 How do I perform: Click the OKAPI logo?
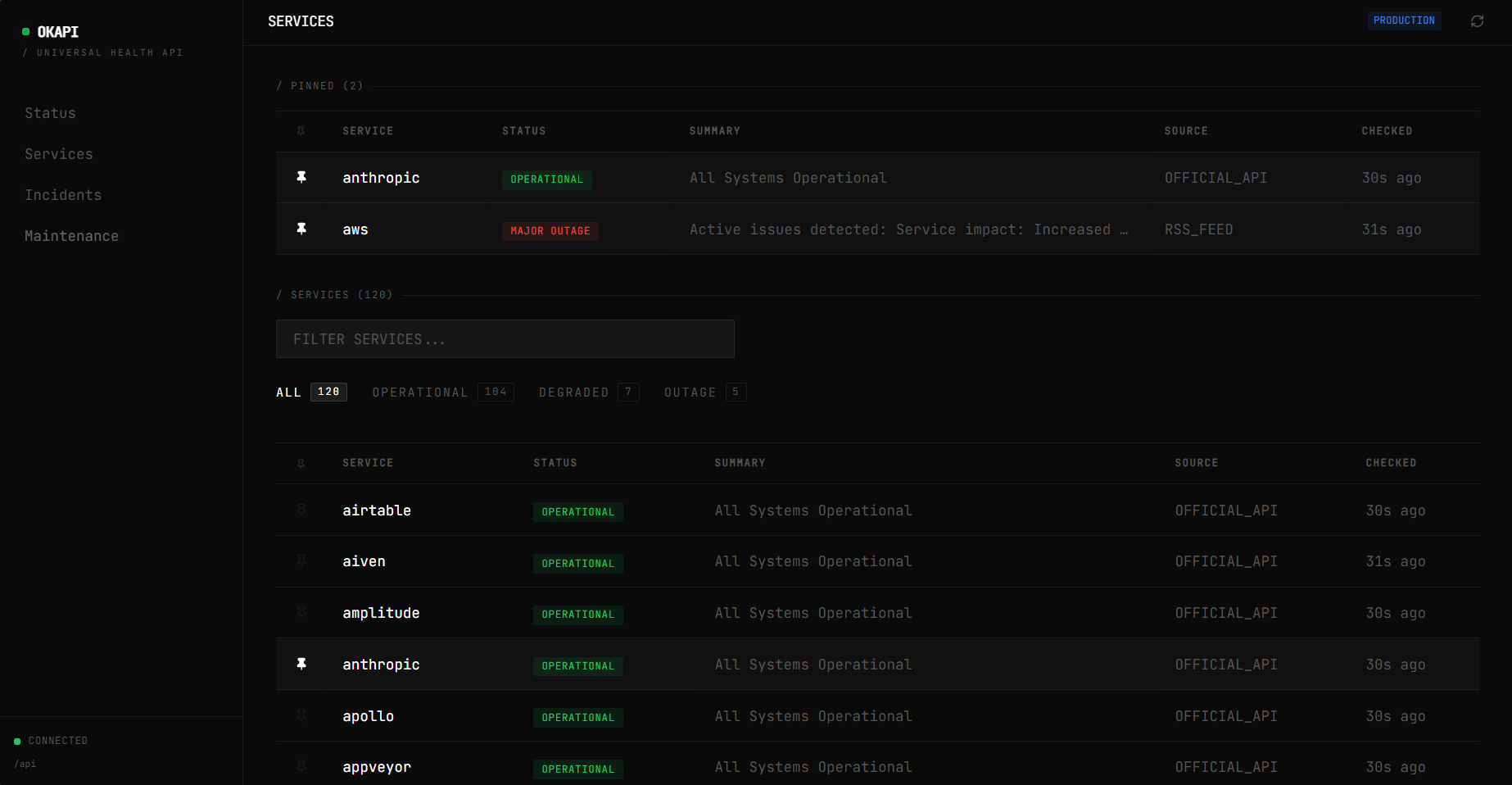point(51,32)
